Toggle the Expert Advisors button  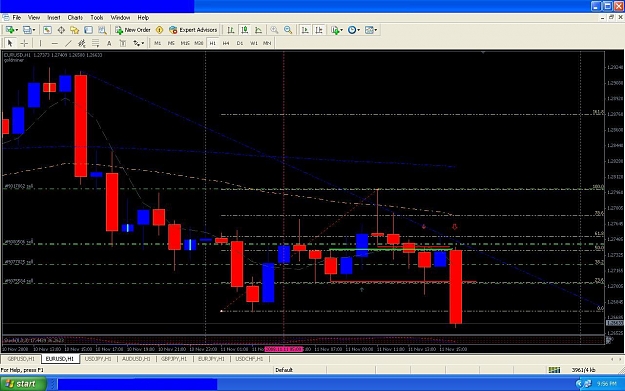pos(193,30)
